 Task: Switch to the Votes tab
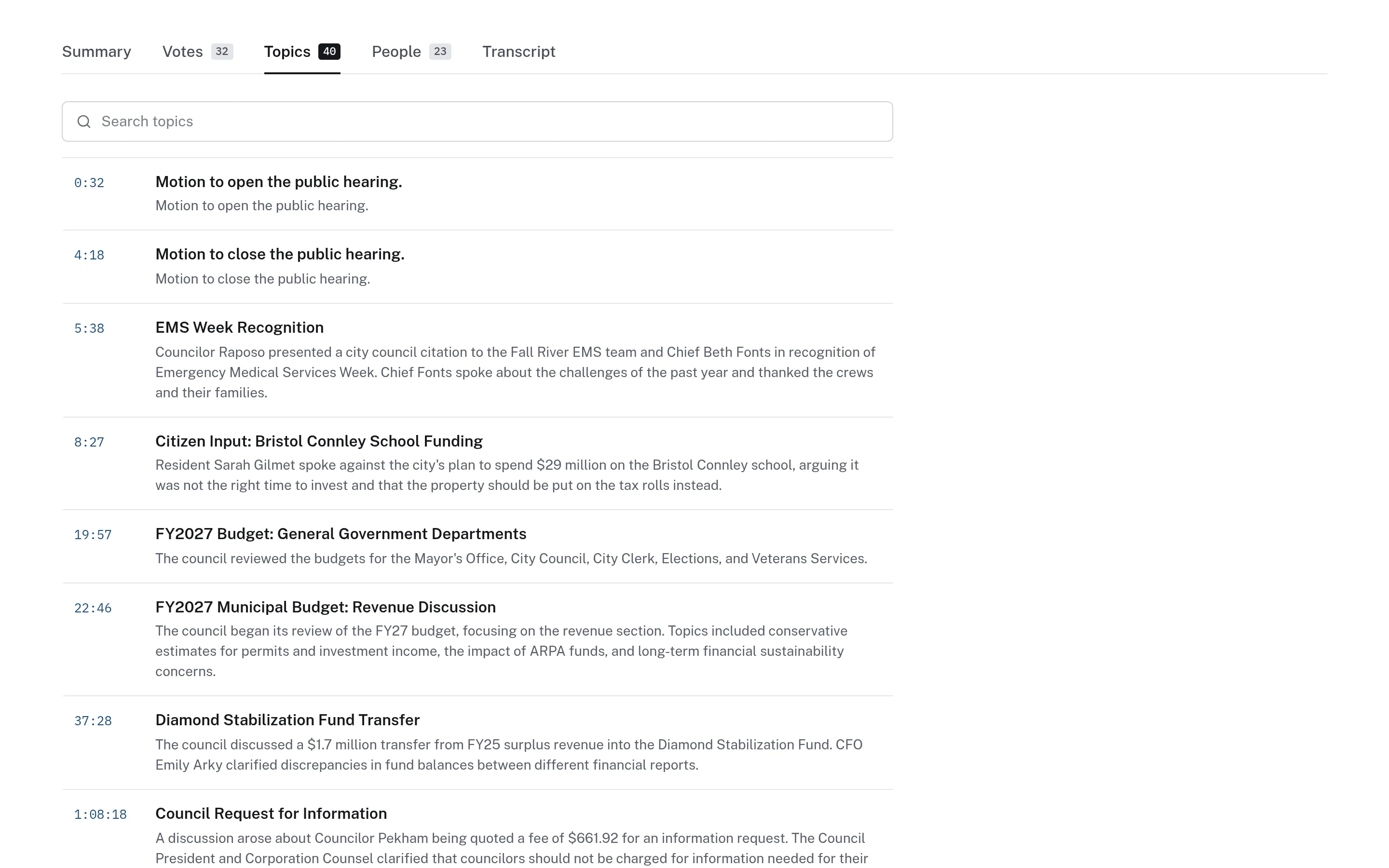(197, 52)
